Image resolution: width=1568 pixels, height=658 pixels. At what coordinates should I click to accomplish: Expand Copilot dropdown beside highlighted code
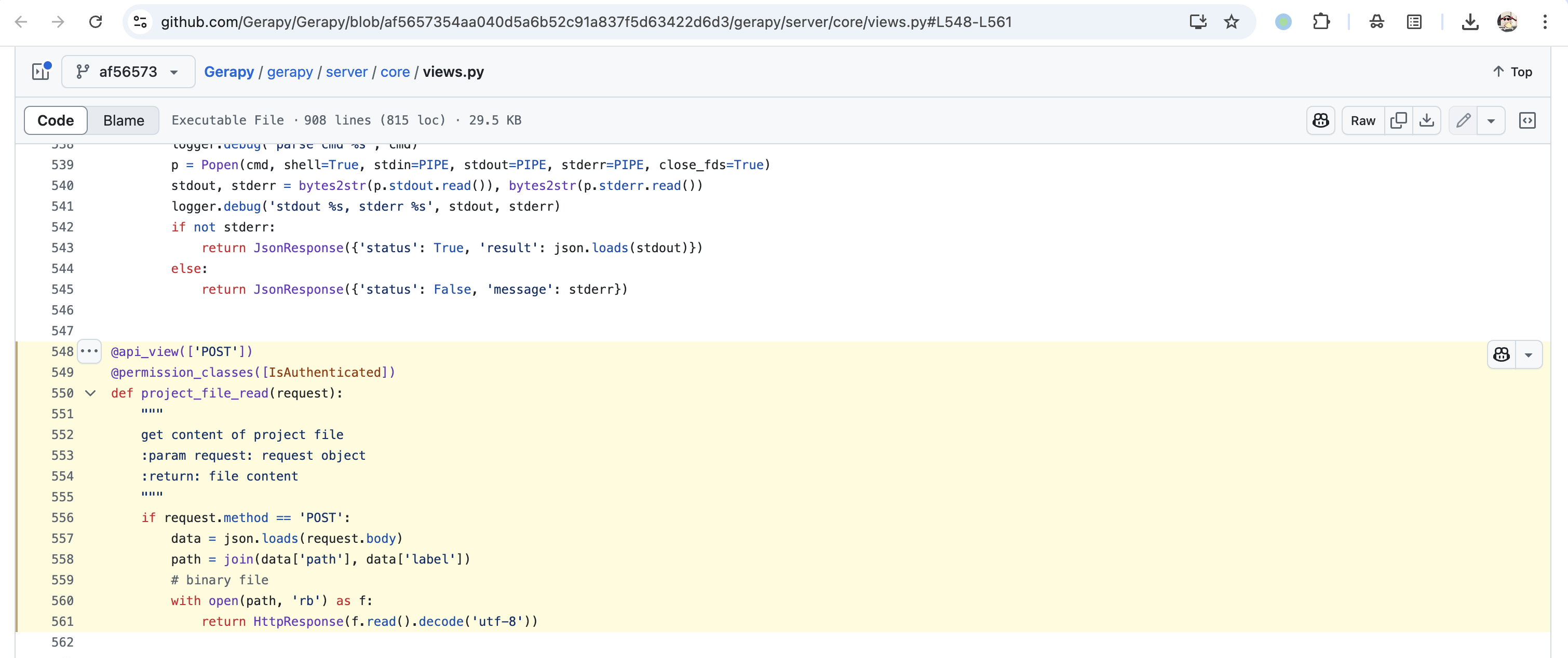click(x=1529, y=354)
